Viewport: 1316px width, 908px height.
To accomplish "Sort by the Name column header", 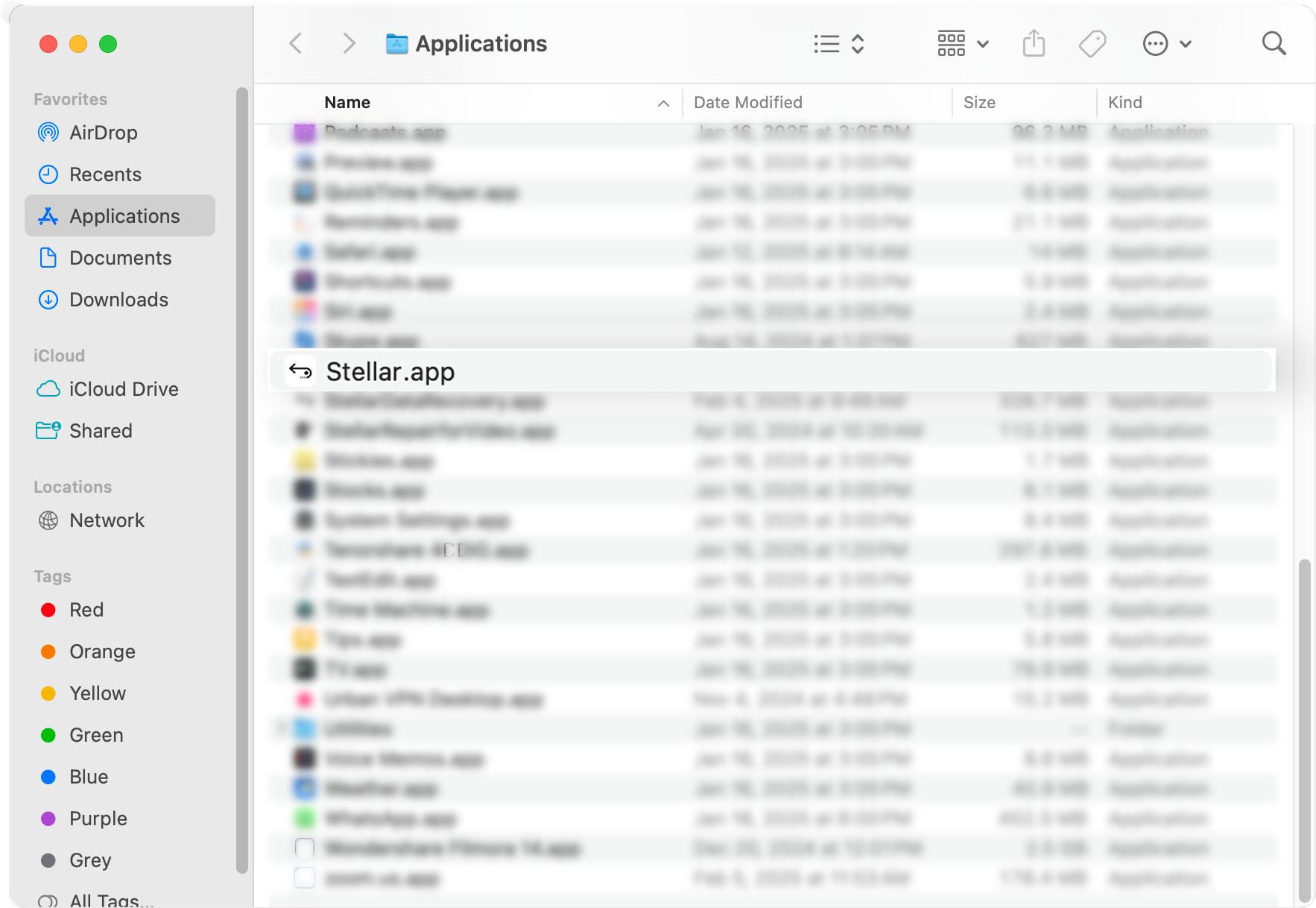I will click(347, 103).
